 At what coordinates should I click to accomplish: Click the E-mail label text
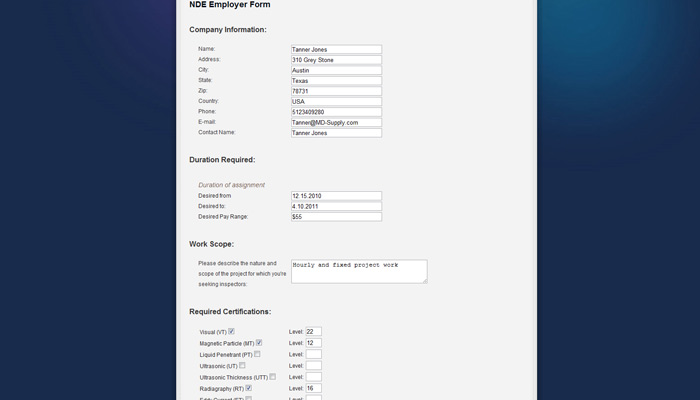coord(207,122)
